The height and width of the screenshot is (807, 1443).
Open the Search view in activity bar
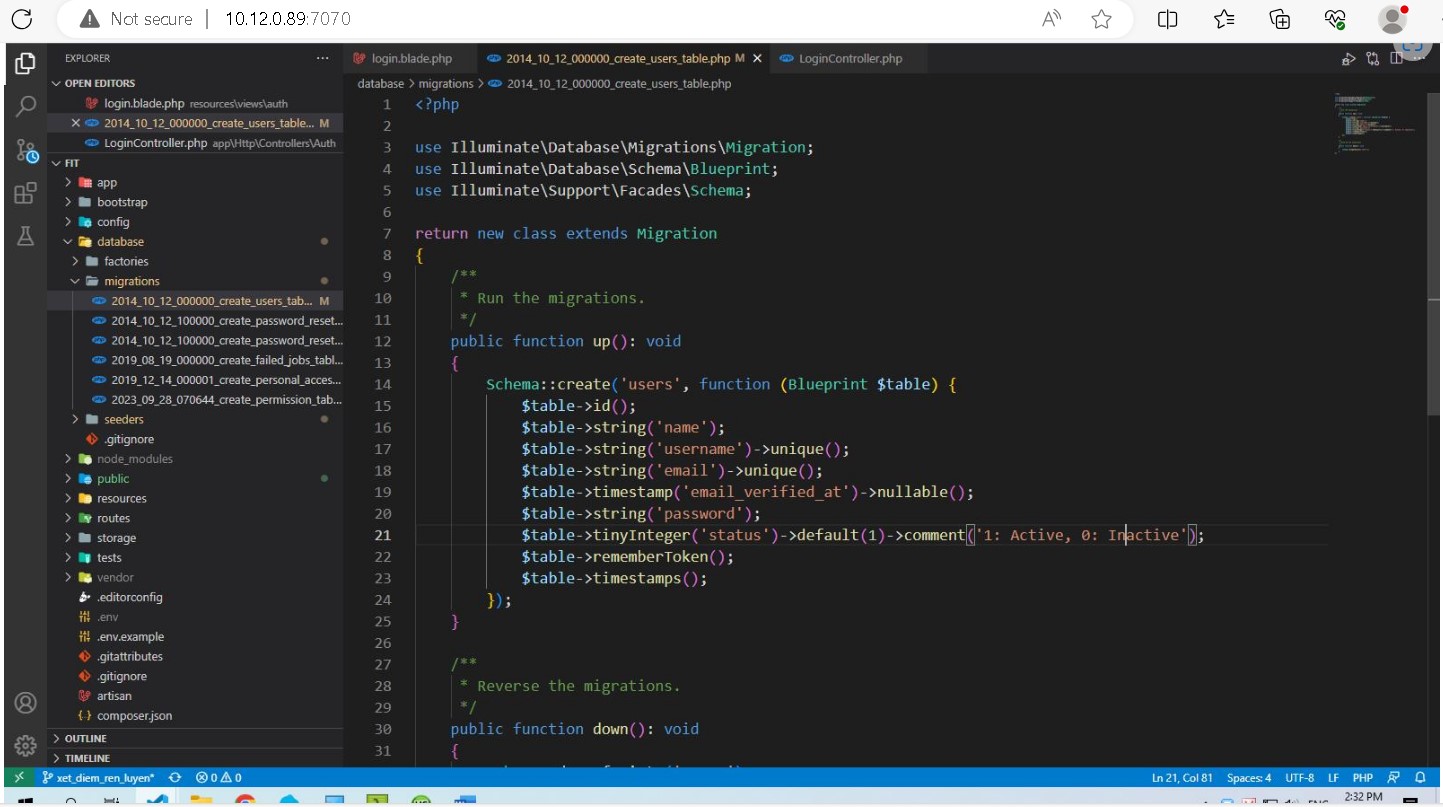point(26,106)
